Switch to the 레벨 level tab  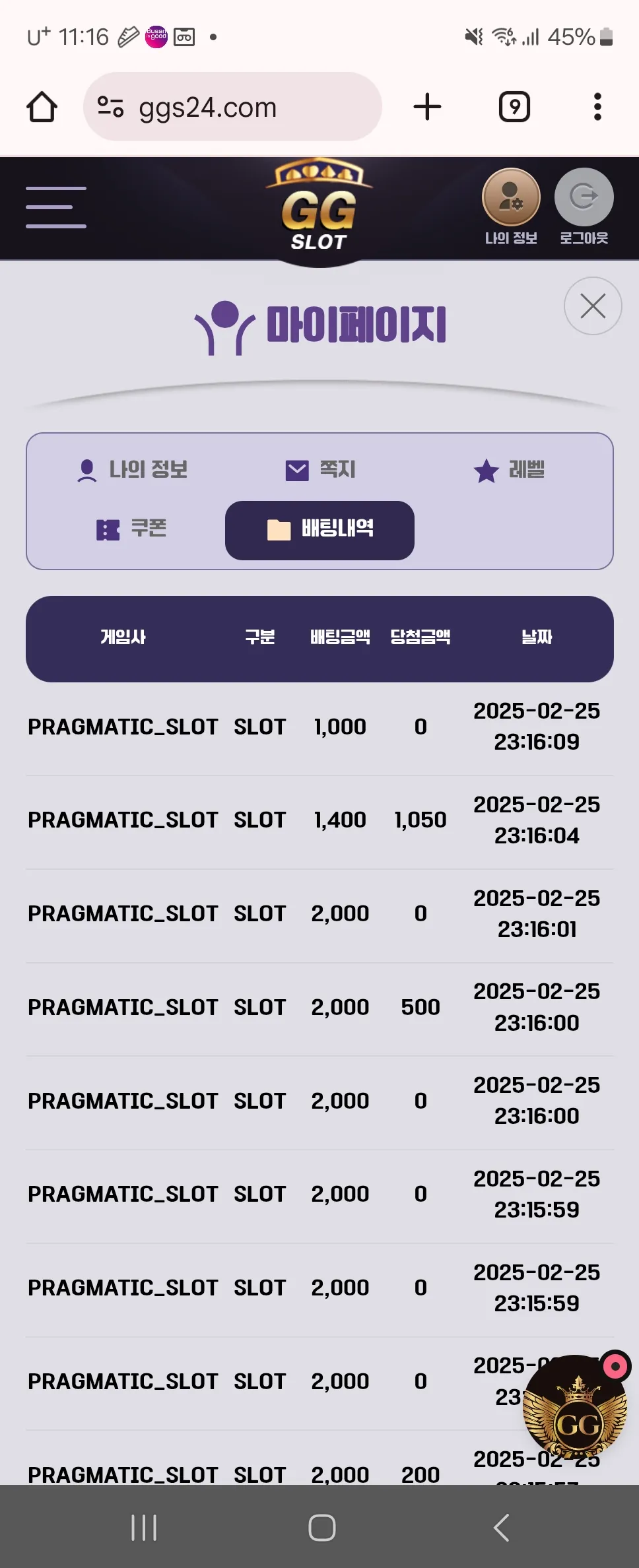point(509,470)
